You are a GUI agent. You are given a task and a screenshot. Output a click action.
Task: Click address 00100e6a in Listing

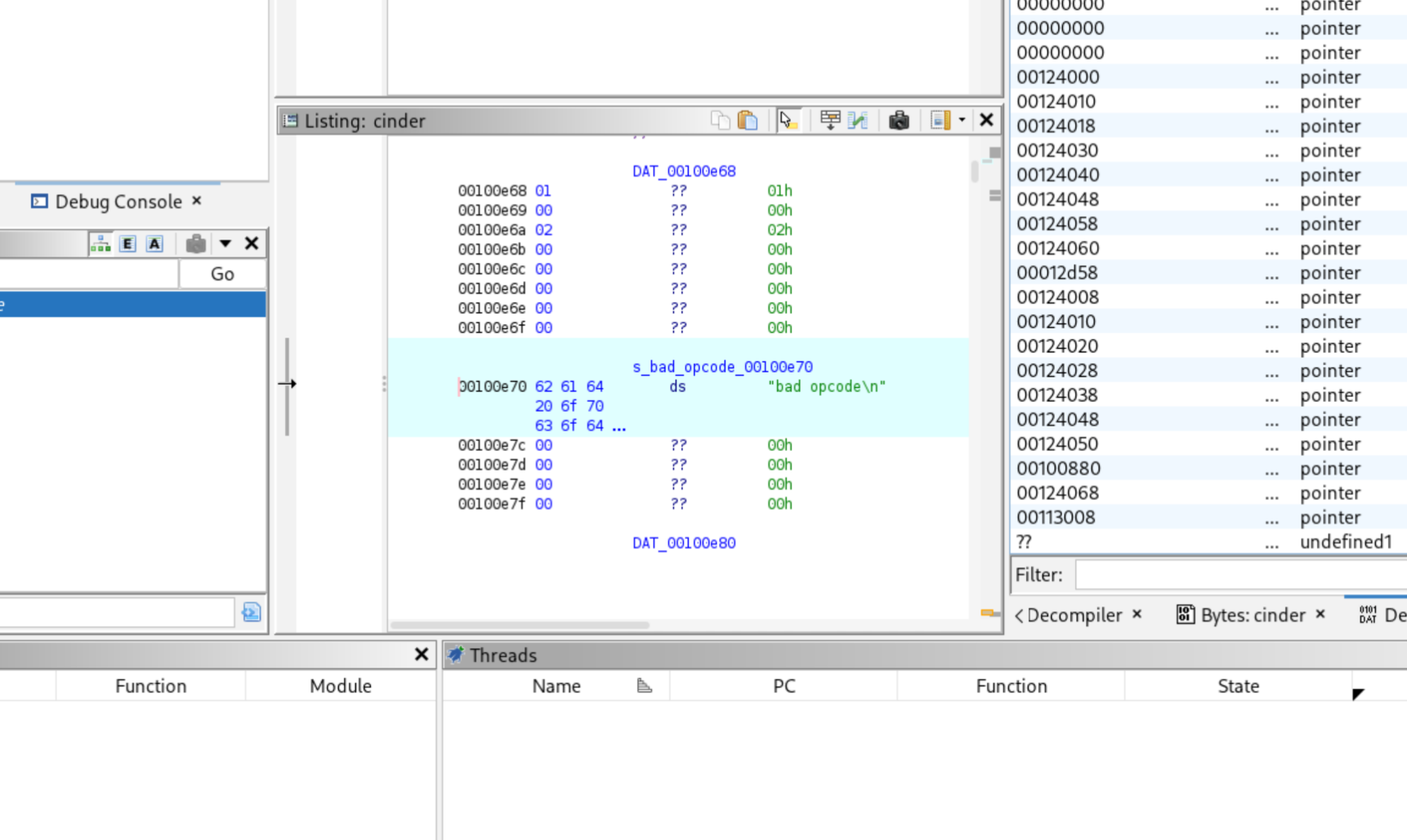492,230
